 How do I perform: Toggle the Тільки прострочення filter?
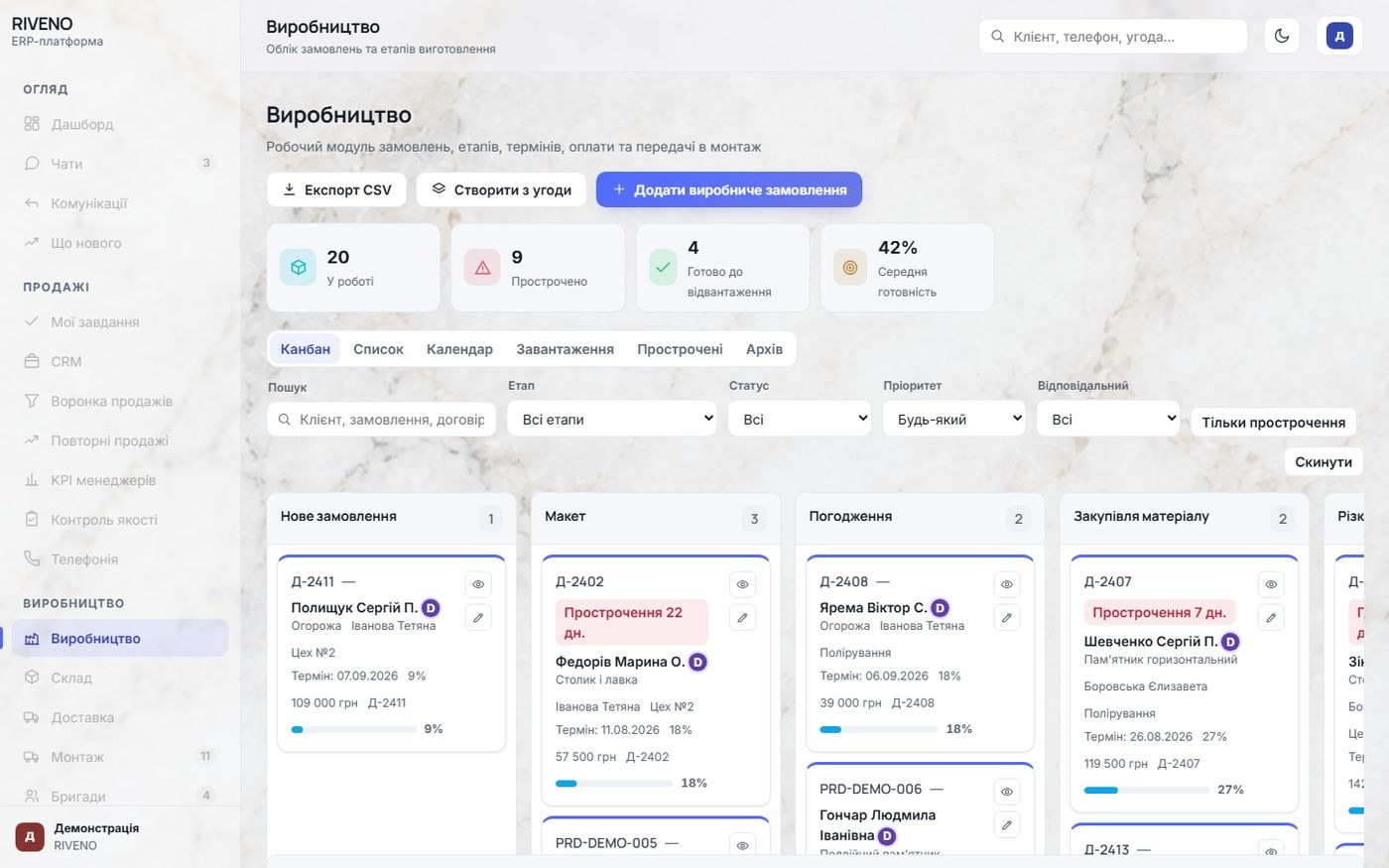[x=1273, y=423]
